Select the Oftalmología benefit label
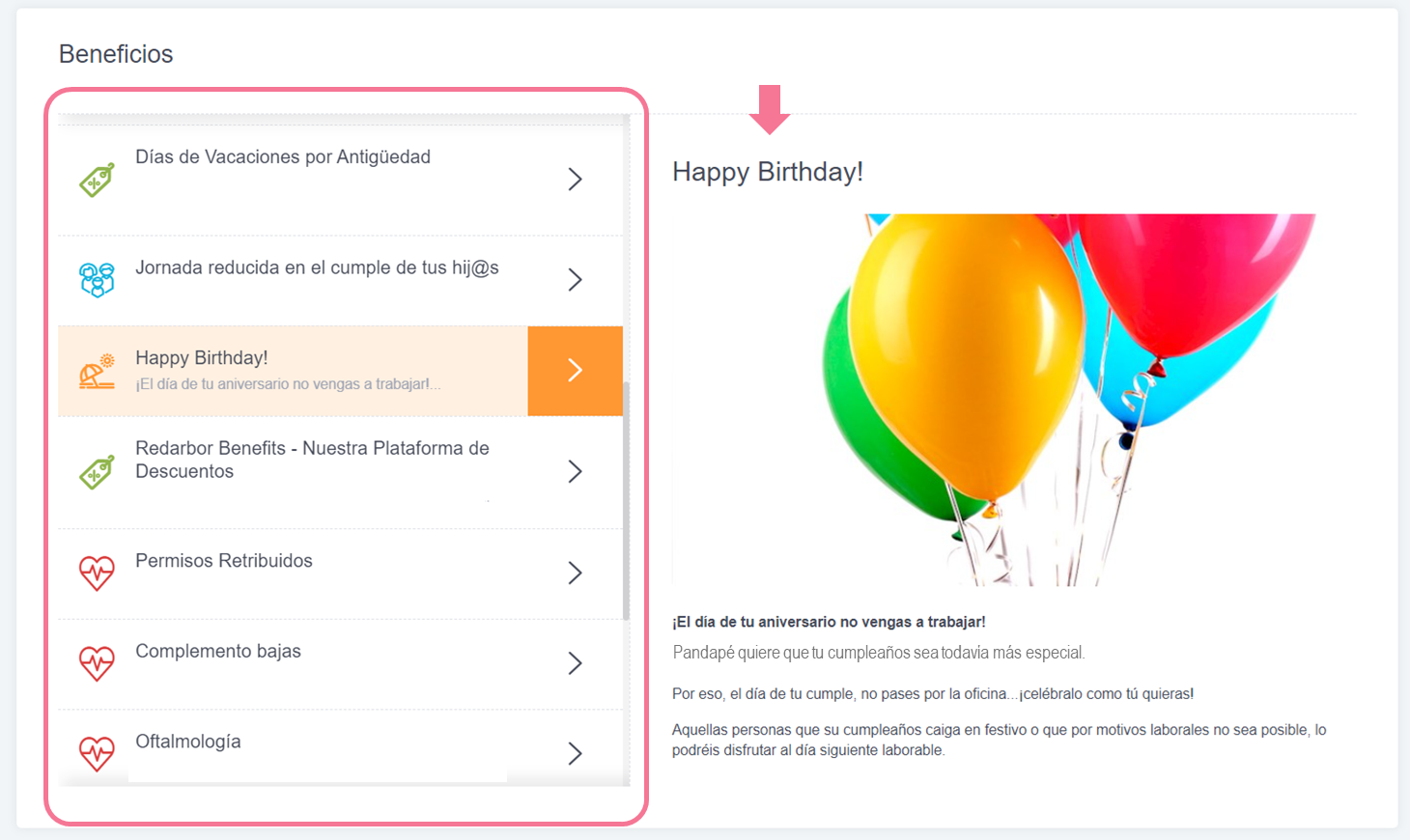1410x840 pixels. click(188, 742)
